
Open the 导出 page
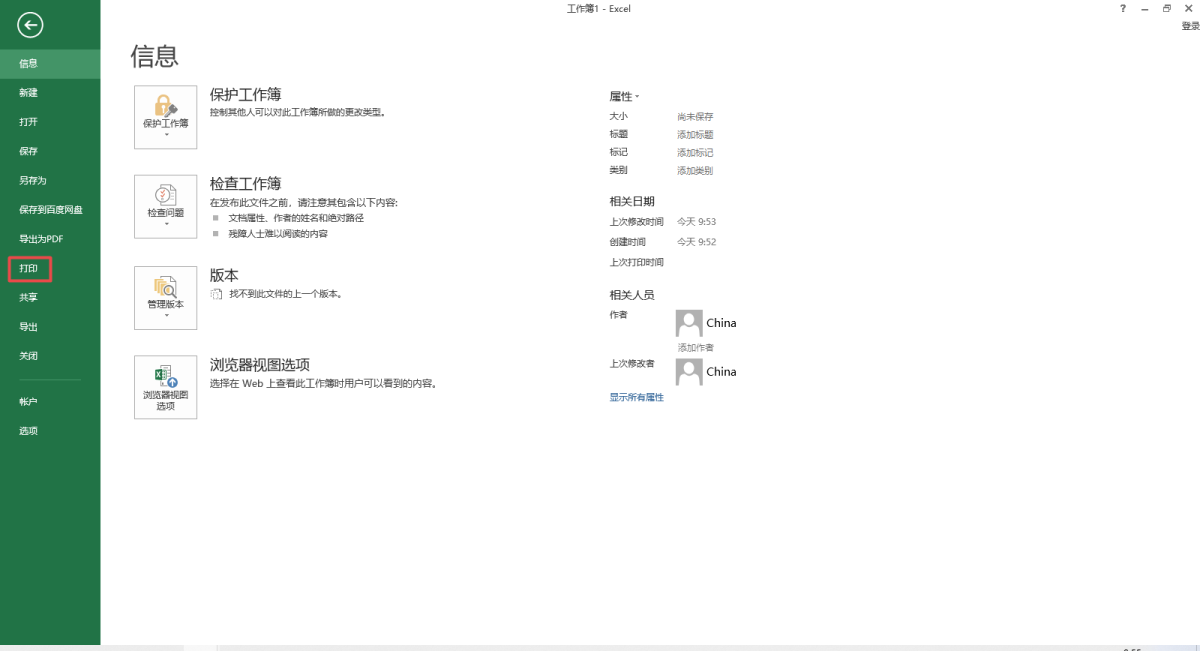(x=50, y=327)
